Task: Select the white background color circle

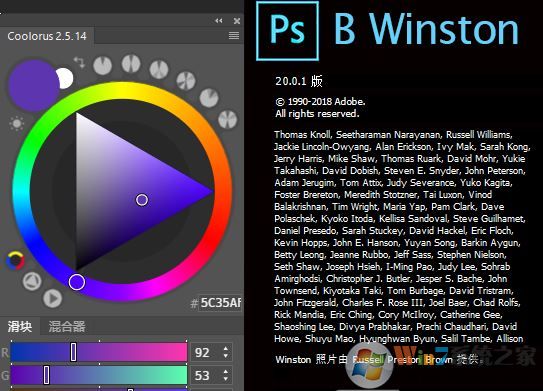Action: pos(65,78)
